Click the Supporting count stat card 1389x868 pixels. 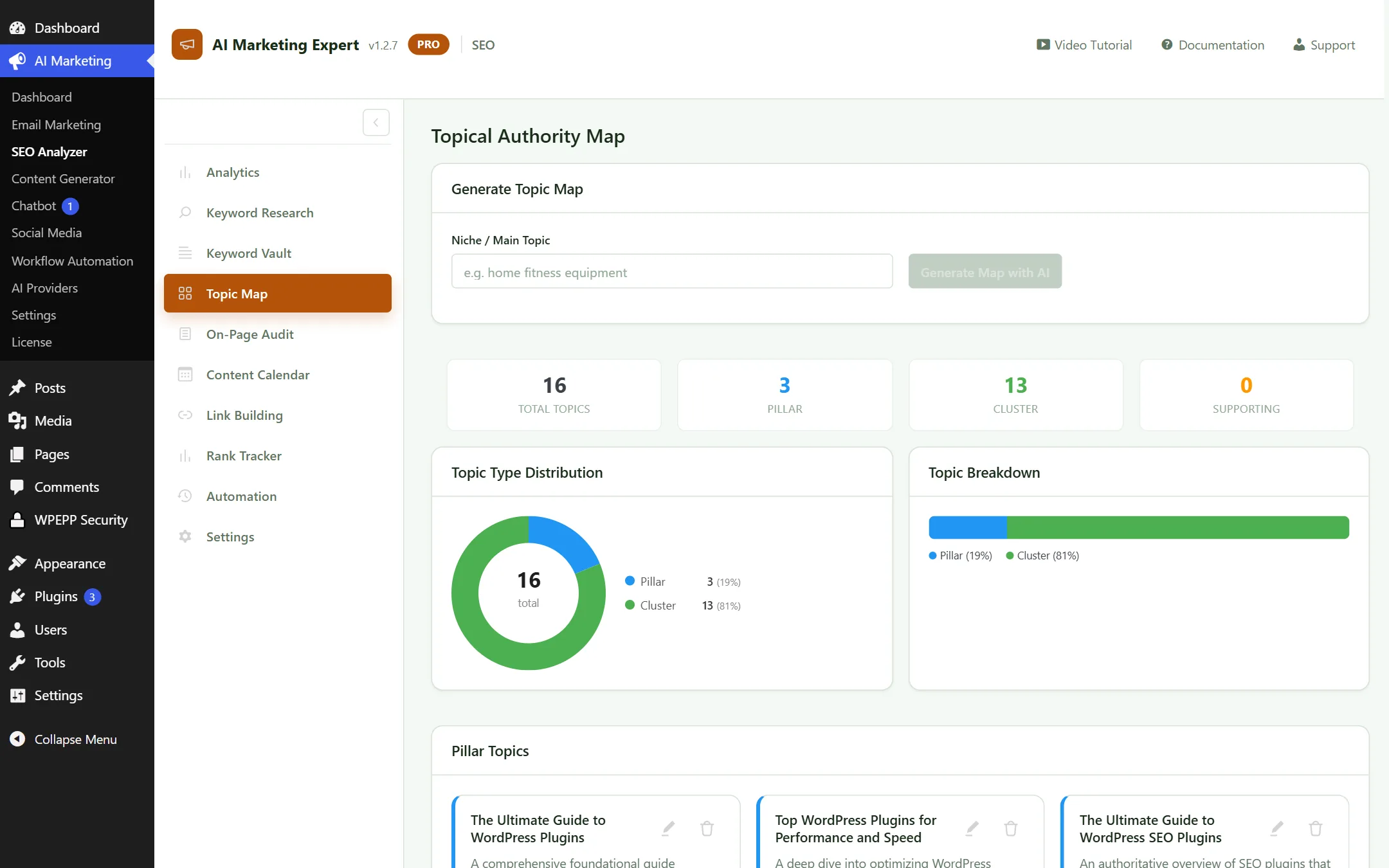click(1246, 395)
